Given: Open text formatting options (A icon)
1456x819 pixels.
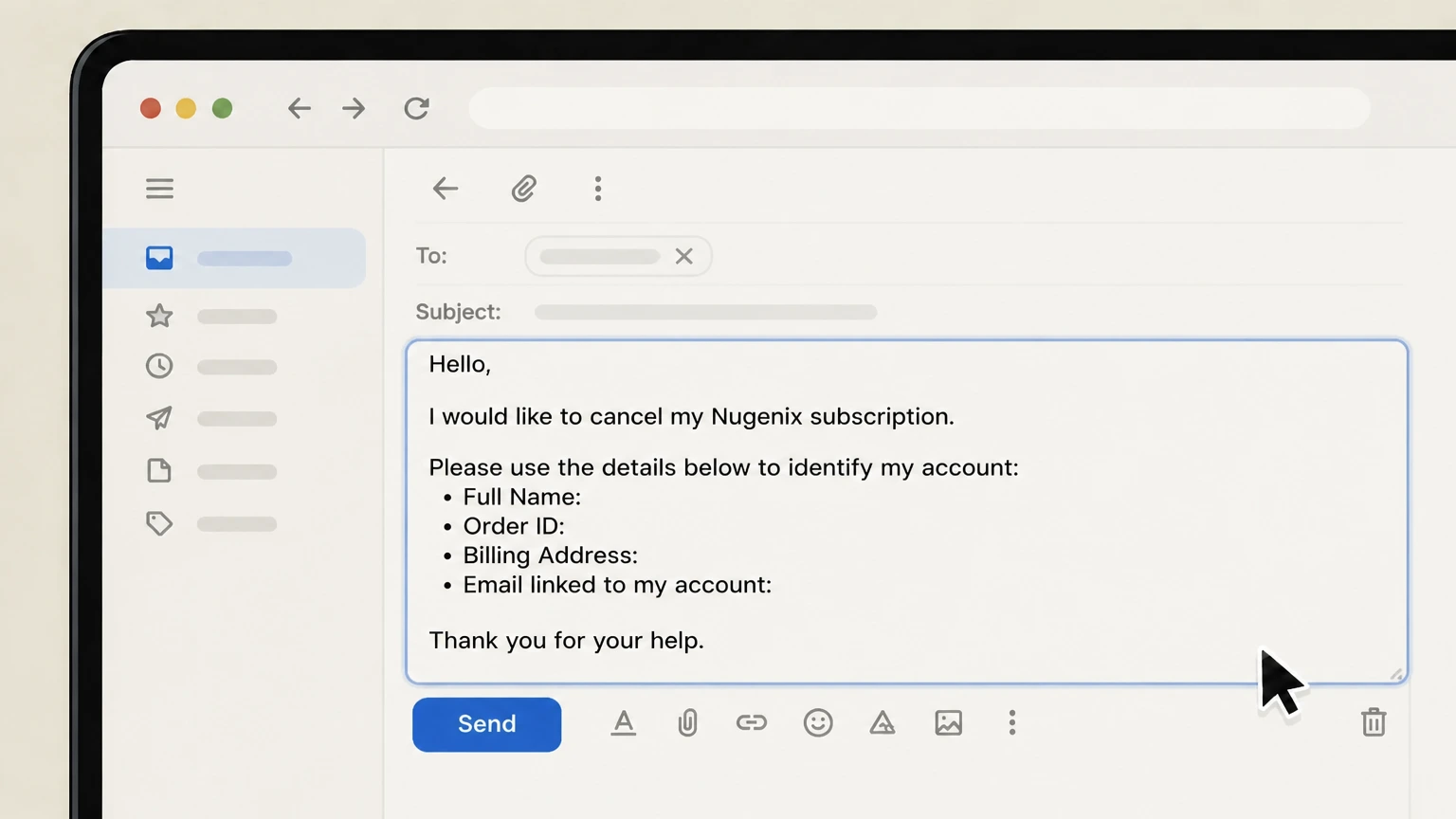Looking at the screenshot, I should pos(623,723).
